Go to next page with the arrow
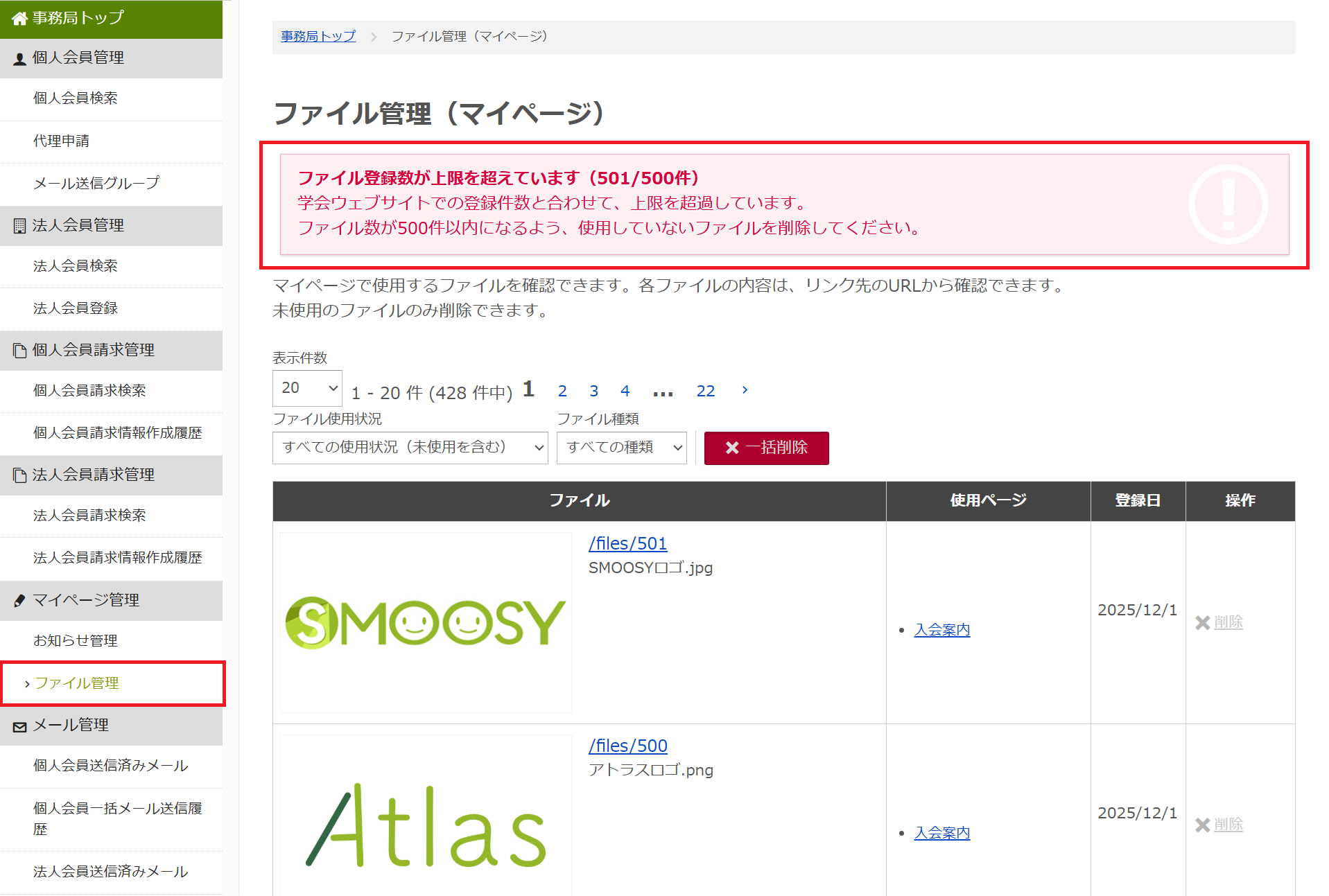The height and width of the screenshot is (896, 1329). click(745, 390)
